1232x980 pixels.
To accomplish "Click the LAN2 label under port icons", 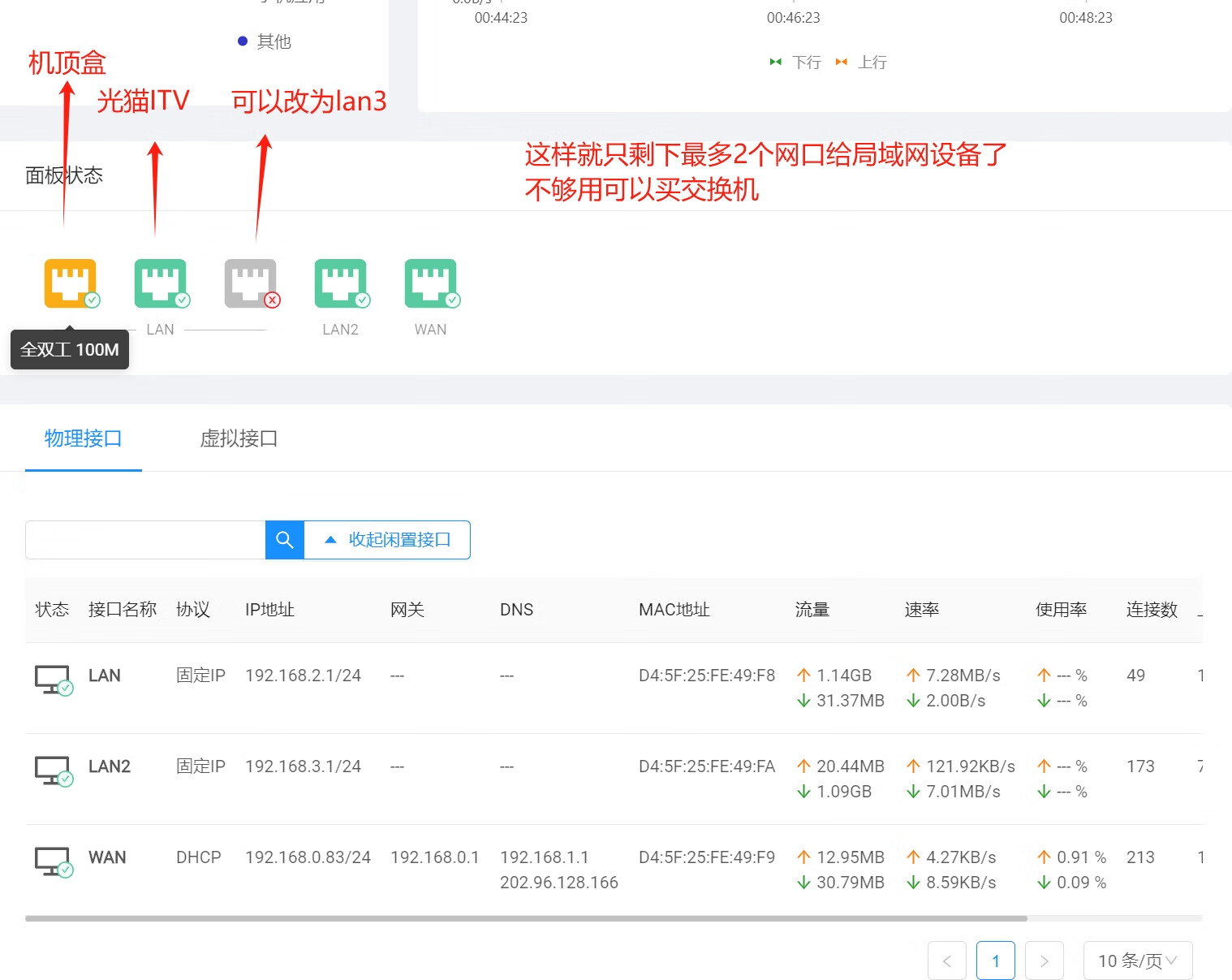I will tap(341, 330).
